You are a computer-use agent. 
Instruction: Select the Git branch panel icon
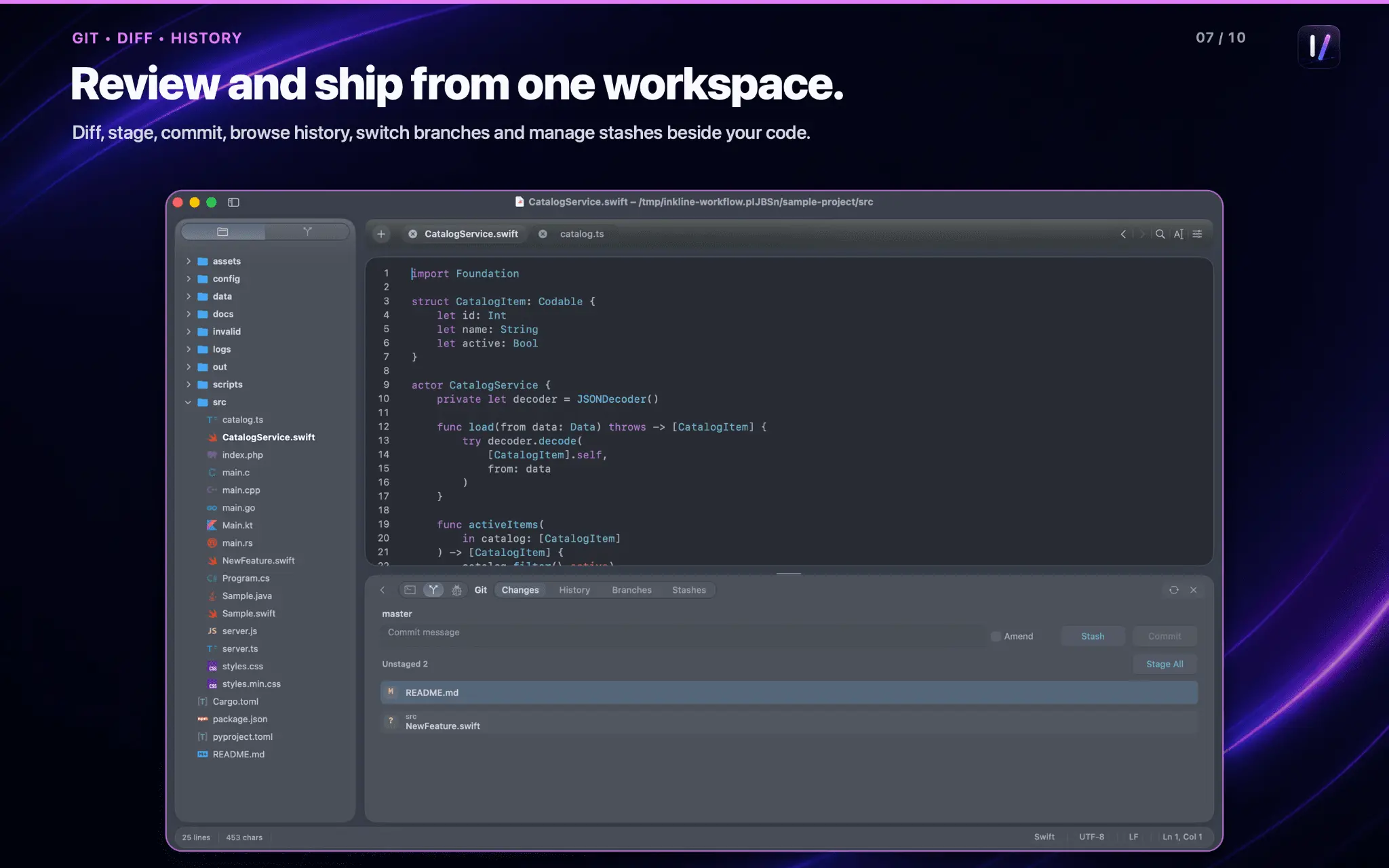point(433,590)
